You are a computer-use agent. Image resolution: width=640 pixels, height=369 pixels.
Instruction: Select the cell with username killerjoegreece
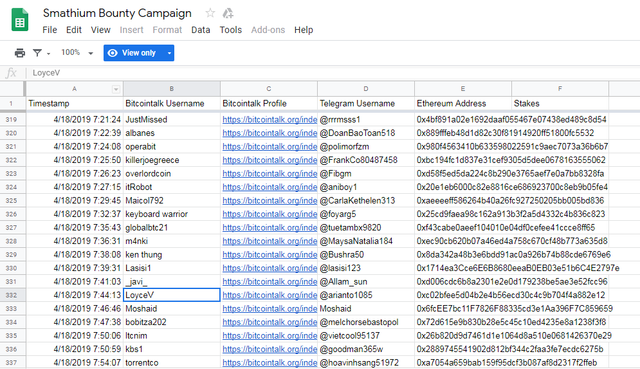pos(171,160)
